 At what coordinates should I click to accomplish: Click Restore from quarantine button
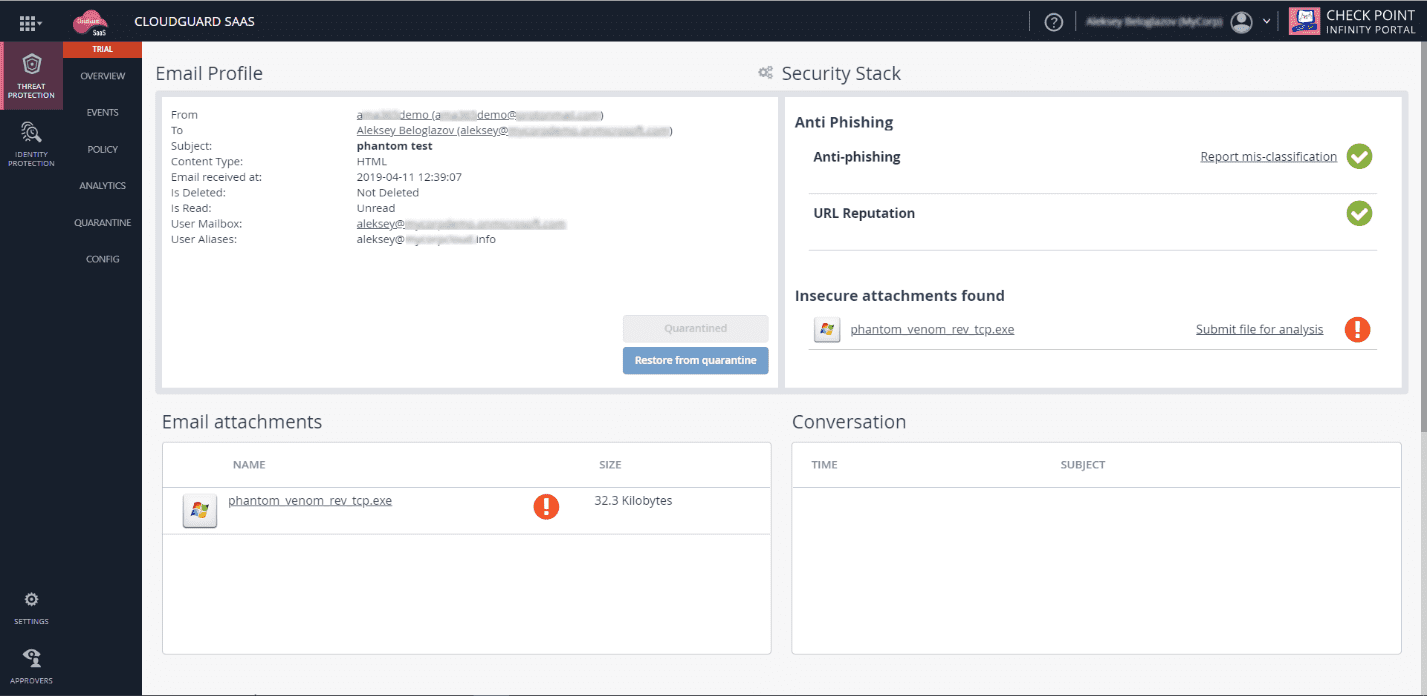[x=695, y=360]
